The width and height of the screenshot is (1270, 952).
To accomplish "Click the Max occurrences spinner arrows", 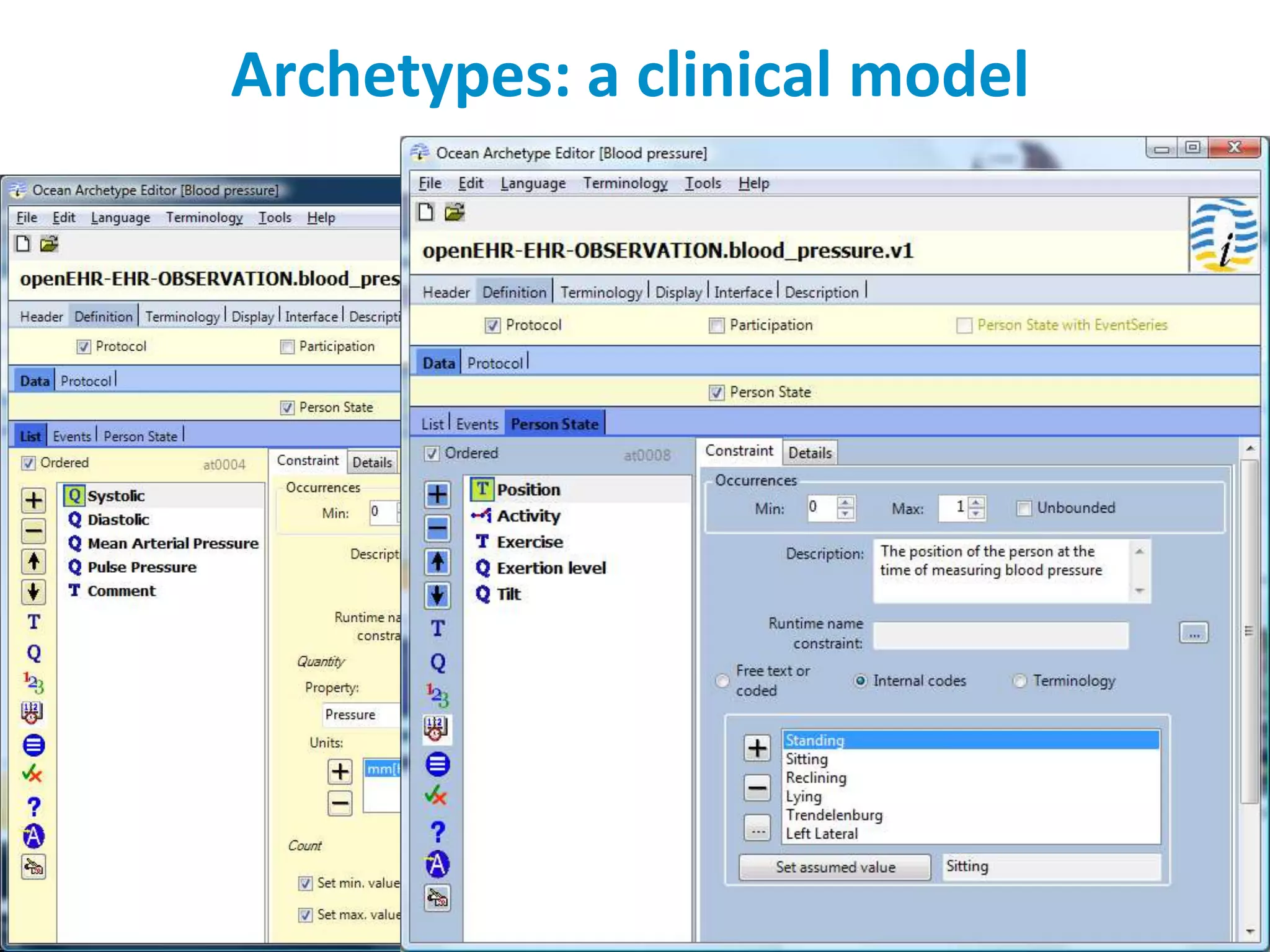I will [x=976, y=508].
